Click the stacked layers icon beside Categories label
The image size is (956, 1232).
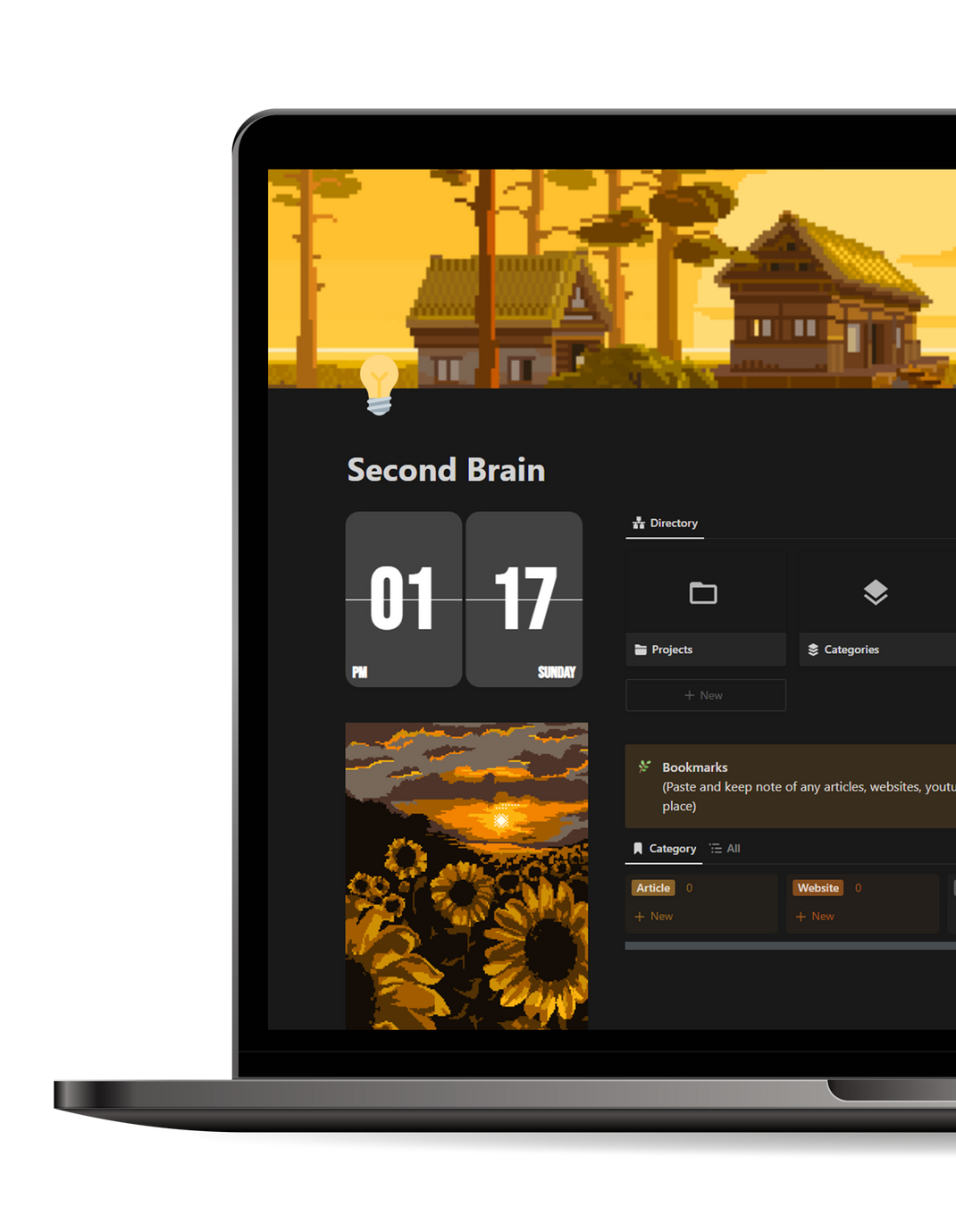(813, 650)
